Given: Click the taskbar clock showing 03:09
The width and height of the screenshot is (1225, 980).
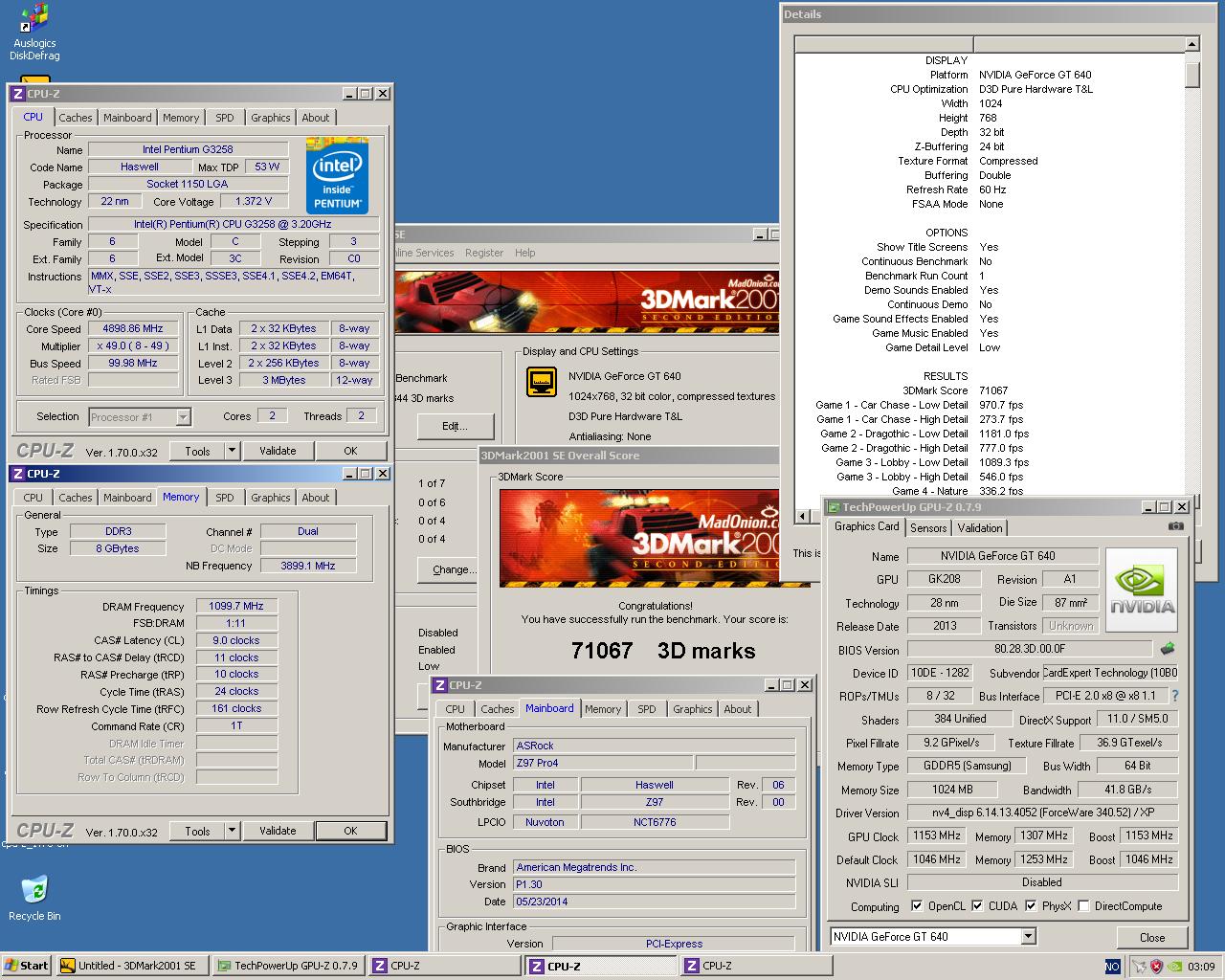Looking at the screenshot, I should click(1201, 967).
